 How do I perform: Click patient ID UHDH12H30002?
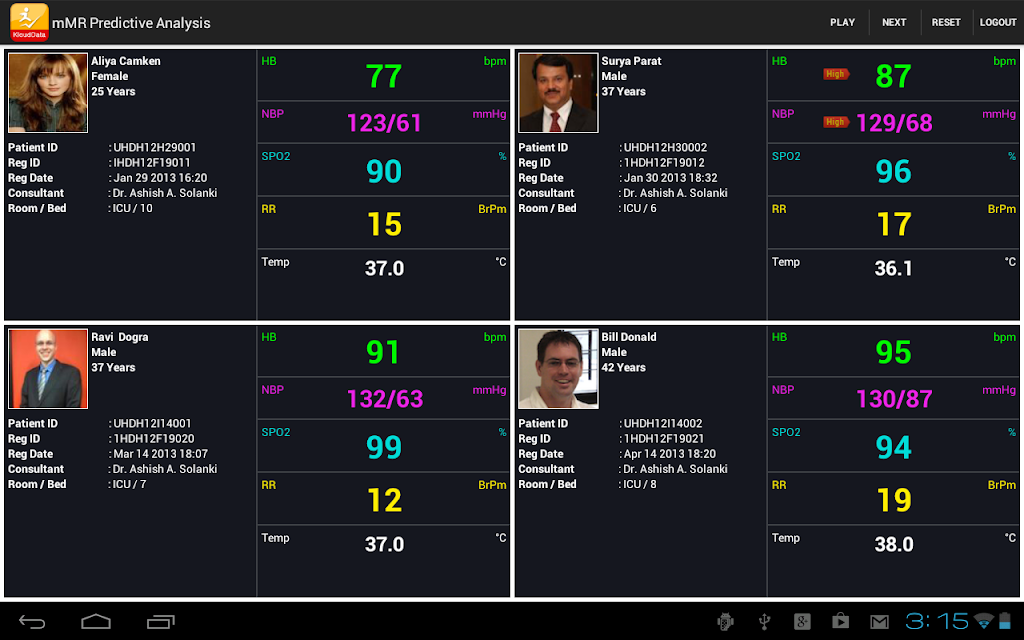coord(665,148)
